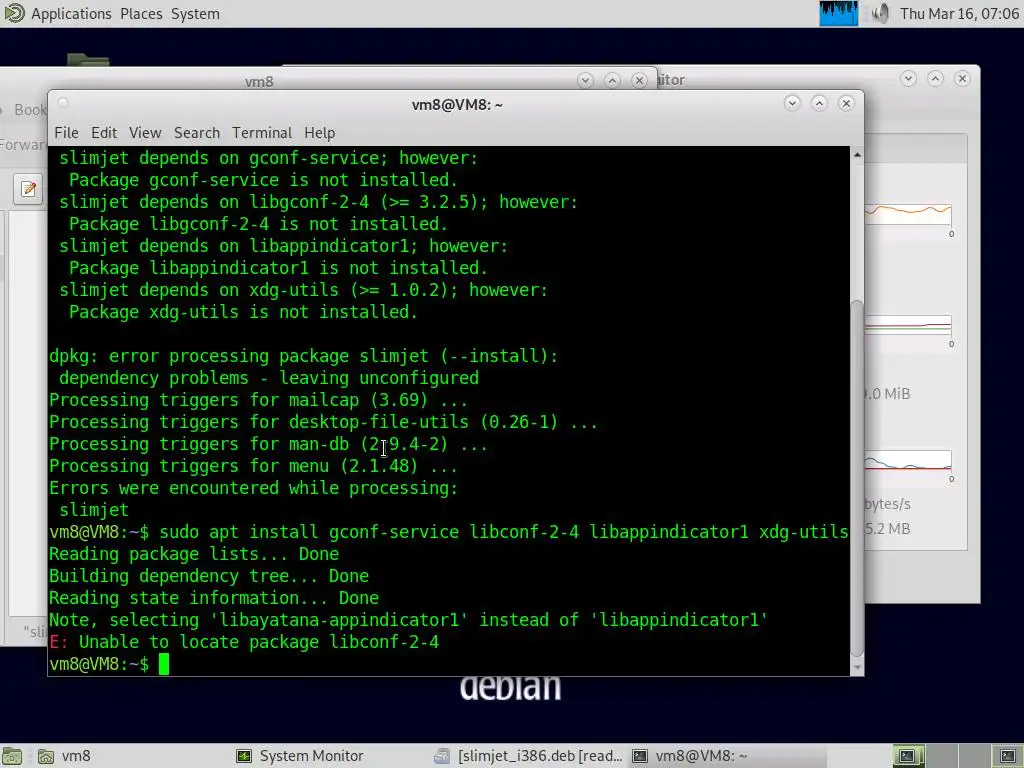The width and height of the screenshot is (1024, 768).
Task: Click the 'Reading package lists... Done' line
Action: point(194,554)
